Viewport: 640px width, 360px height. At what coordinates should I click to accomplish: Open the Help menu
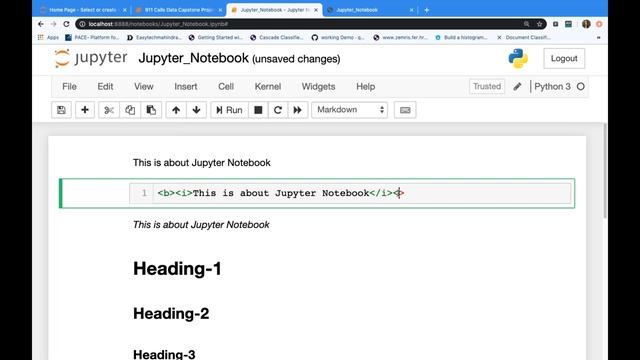pos(366,87)
